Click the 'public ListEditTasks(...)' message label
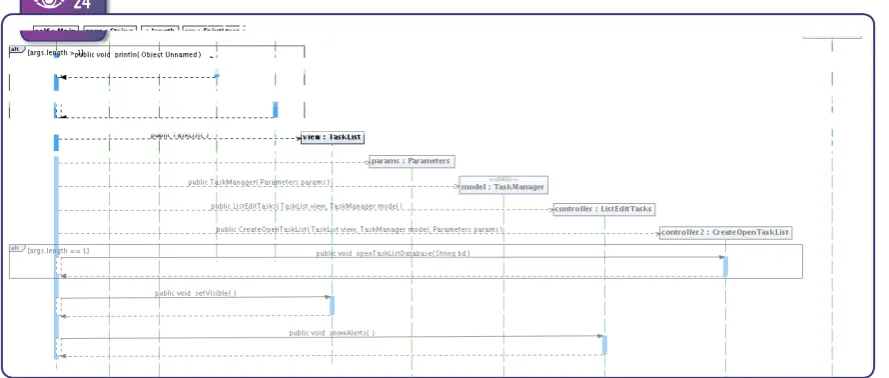889x378 pixels. tap(307, 206)
